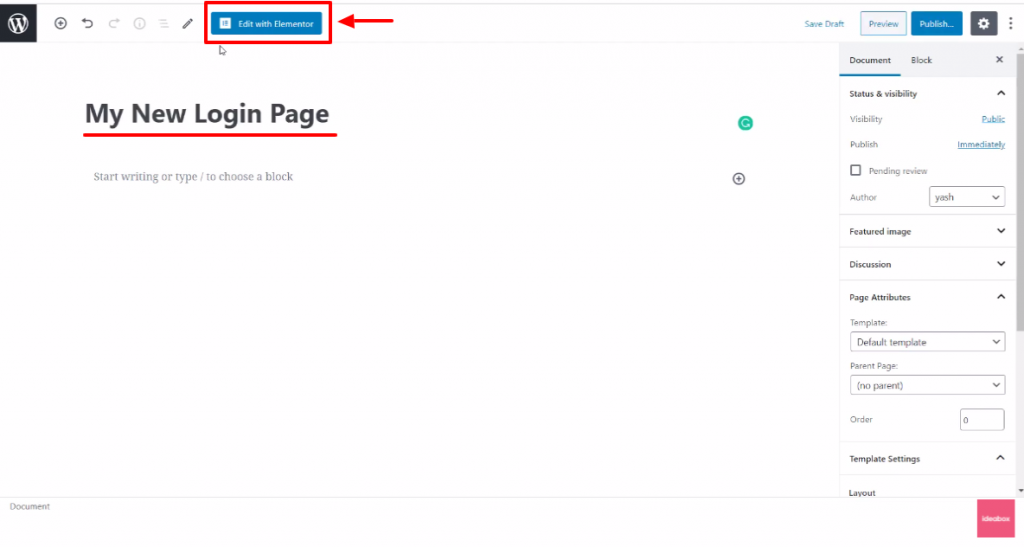Toggle the settings gear panel

tap(984, 23)
